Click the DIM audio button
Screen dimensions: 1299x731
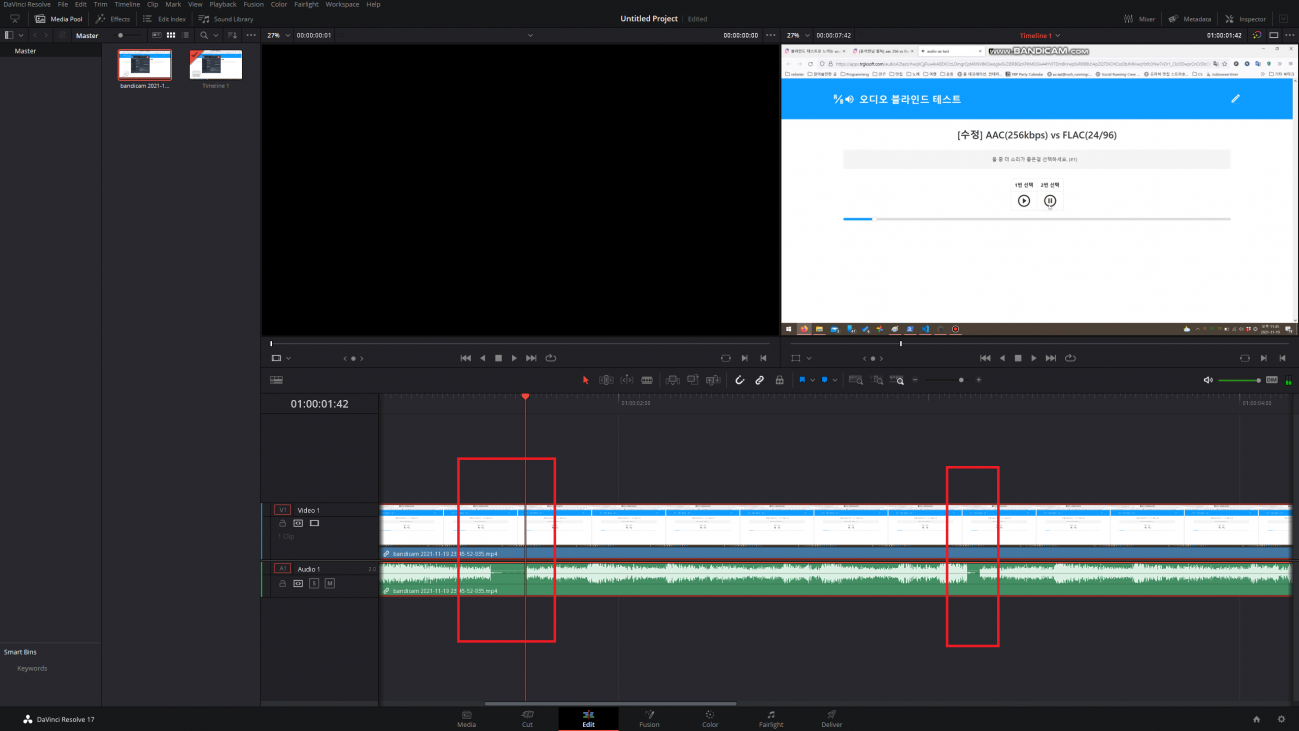1272,380
